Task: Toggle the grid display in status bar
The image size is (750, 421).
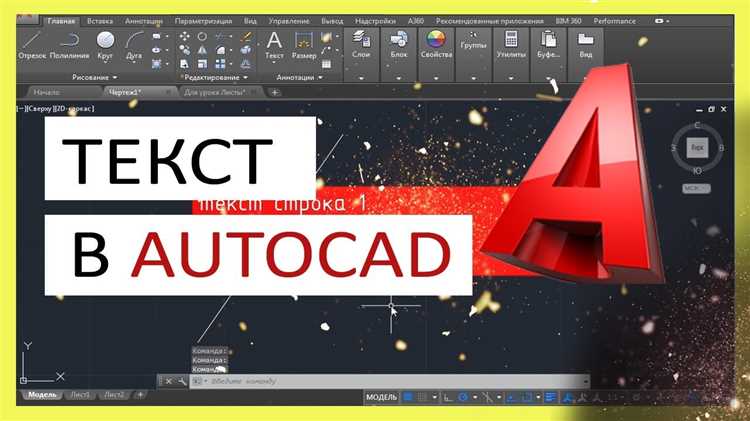Action: 408,397
